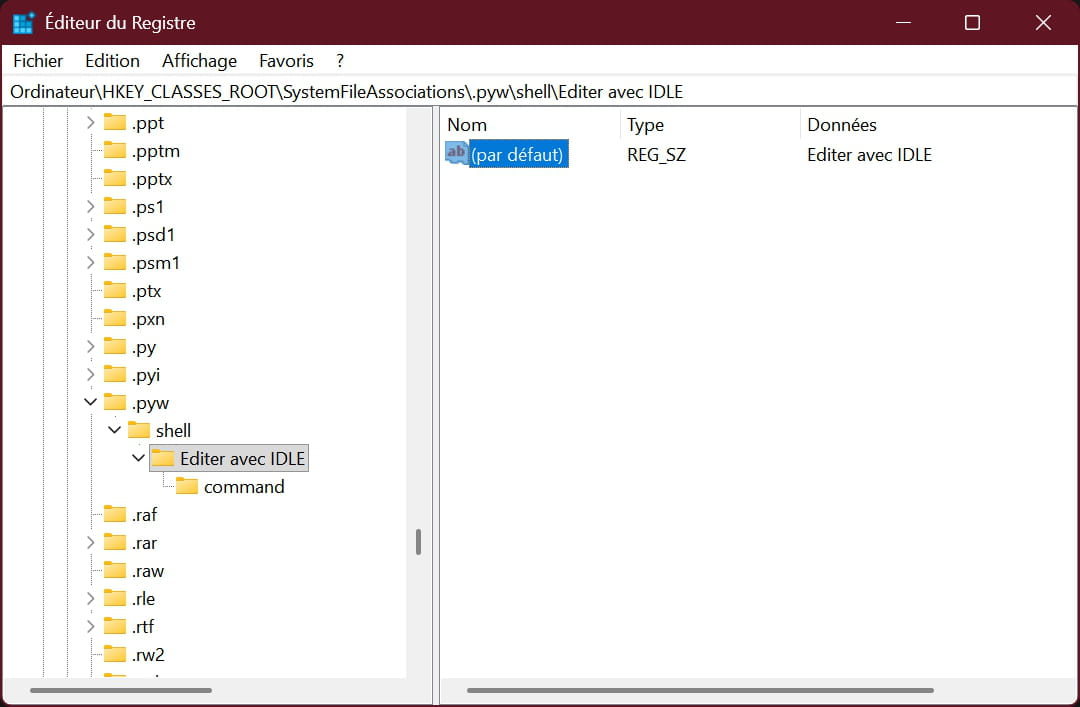
Task: Click the Registry Editor app icon in title bar
Action: pos(23,23)
